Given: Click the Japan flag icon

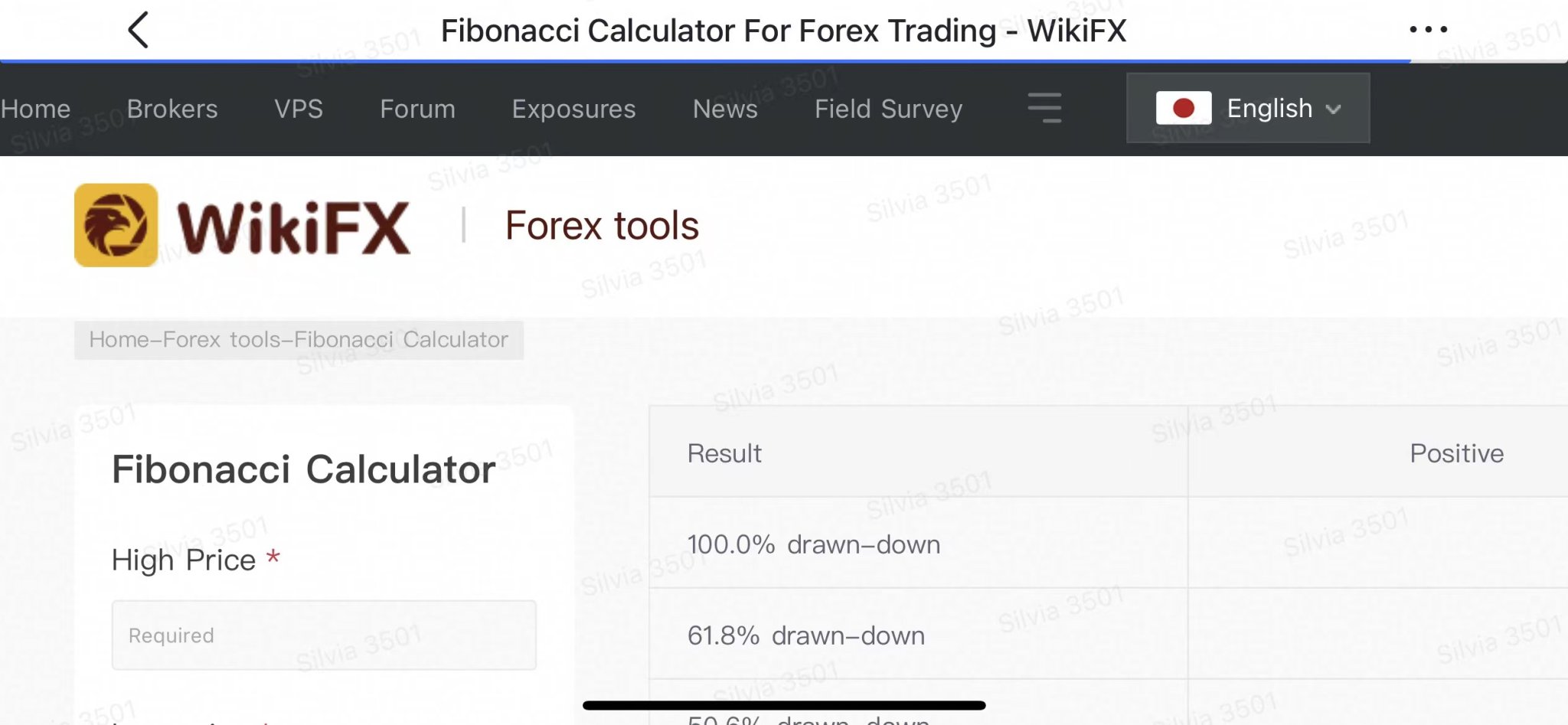Looking at the screenshot, I should pyautogui.click(x=1184, y=108).
